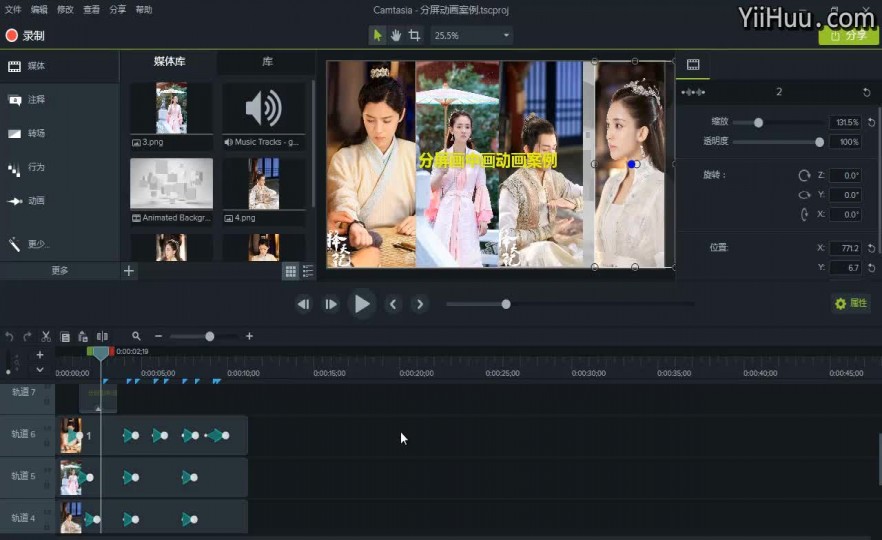
Task: Add a new track with plus
Action: pos(39,354)
